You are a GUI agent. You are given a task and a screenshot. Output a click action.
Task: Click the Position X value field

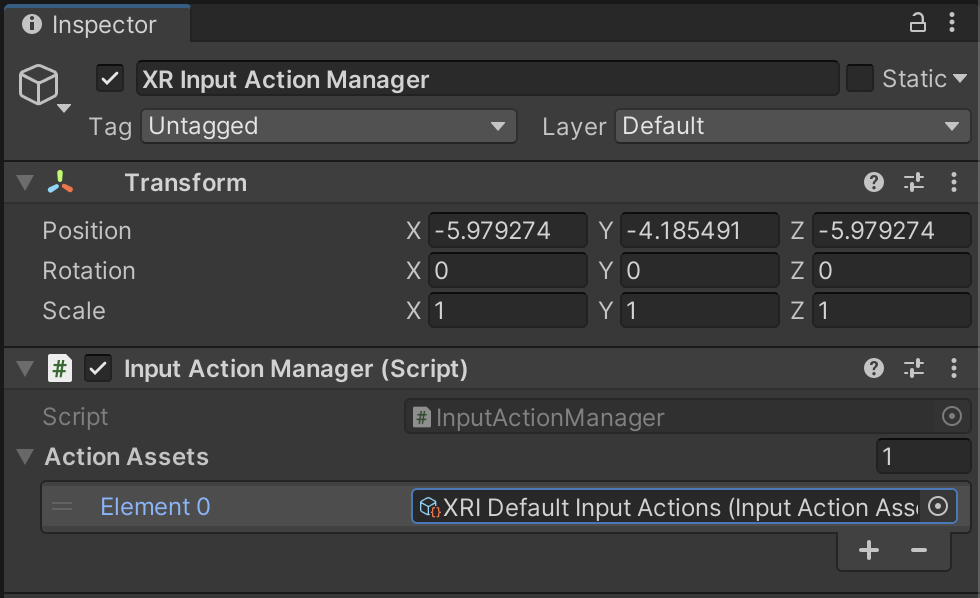507,231
